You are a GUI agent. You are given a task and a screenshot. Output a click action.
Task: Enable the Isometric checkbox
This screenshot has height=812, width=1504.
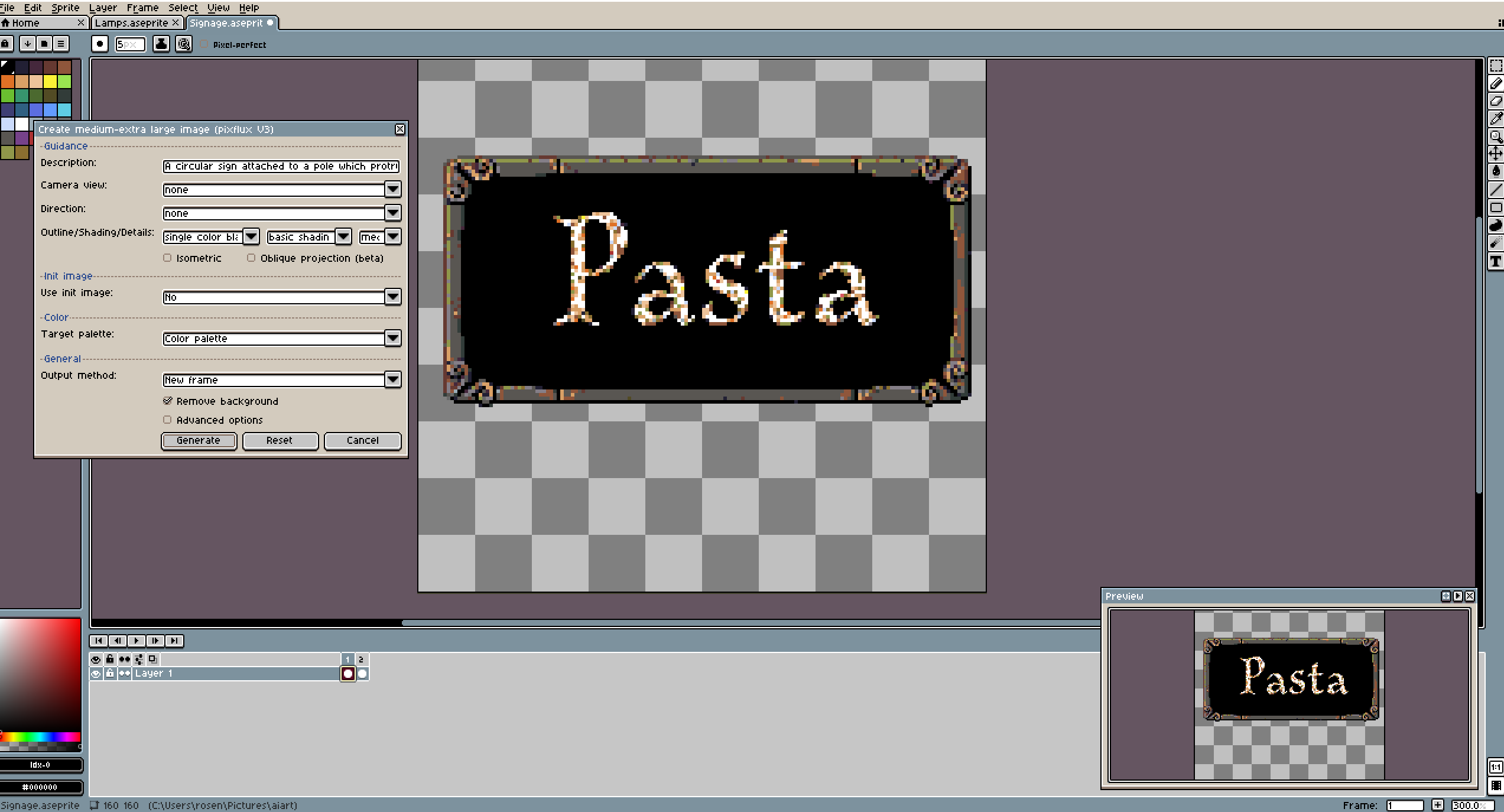[x=168, y=258]
